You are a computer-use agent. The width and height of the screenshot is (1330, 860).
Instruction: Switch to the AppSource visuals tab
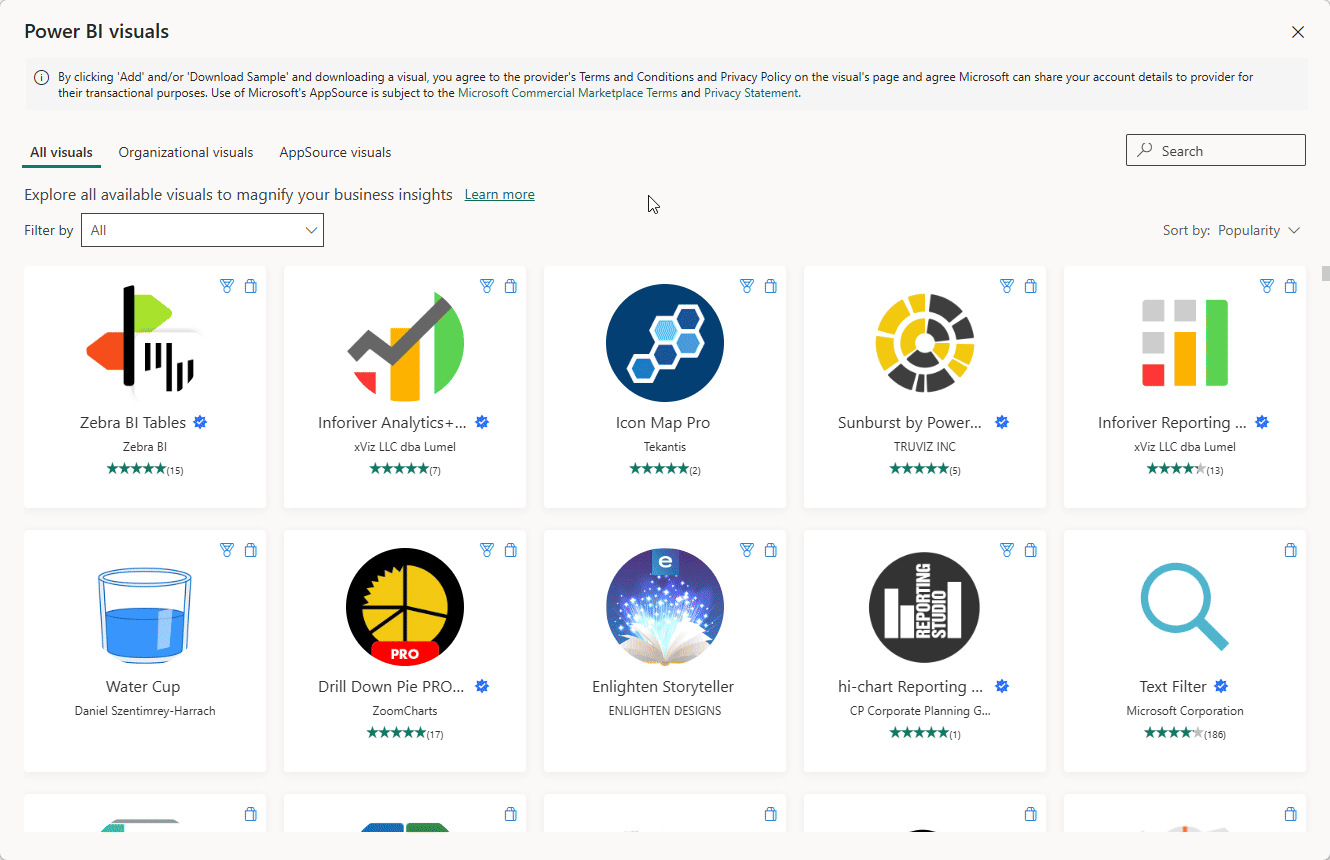pyautogui.click(x=335, y=152)
